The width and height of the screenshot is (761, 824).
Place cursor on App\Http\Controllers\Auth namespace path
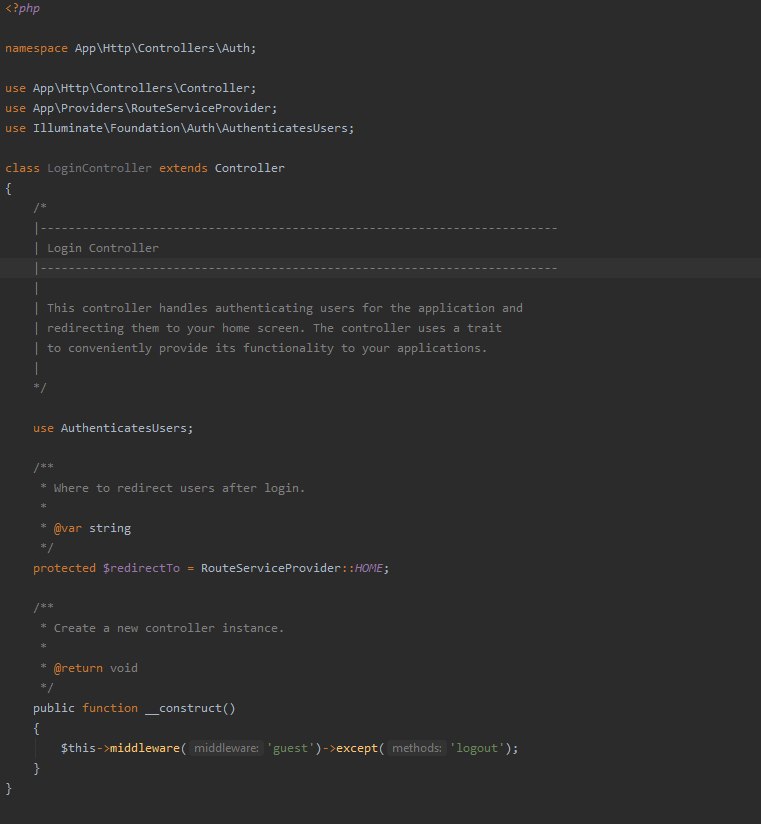point(162,48)
